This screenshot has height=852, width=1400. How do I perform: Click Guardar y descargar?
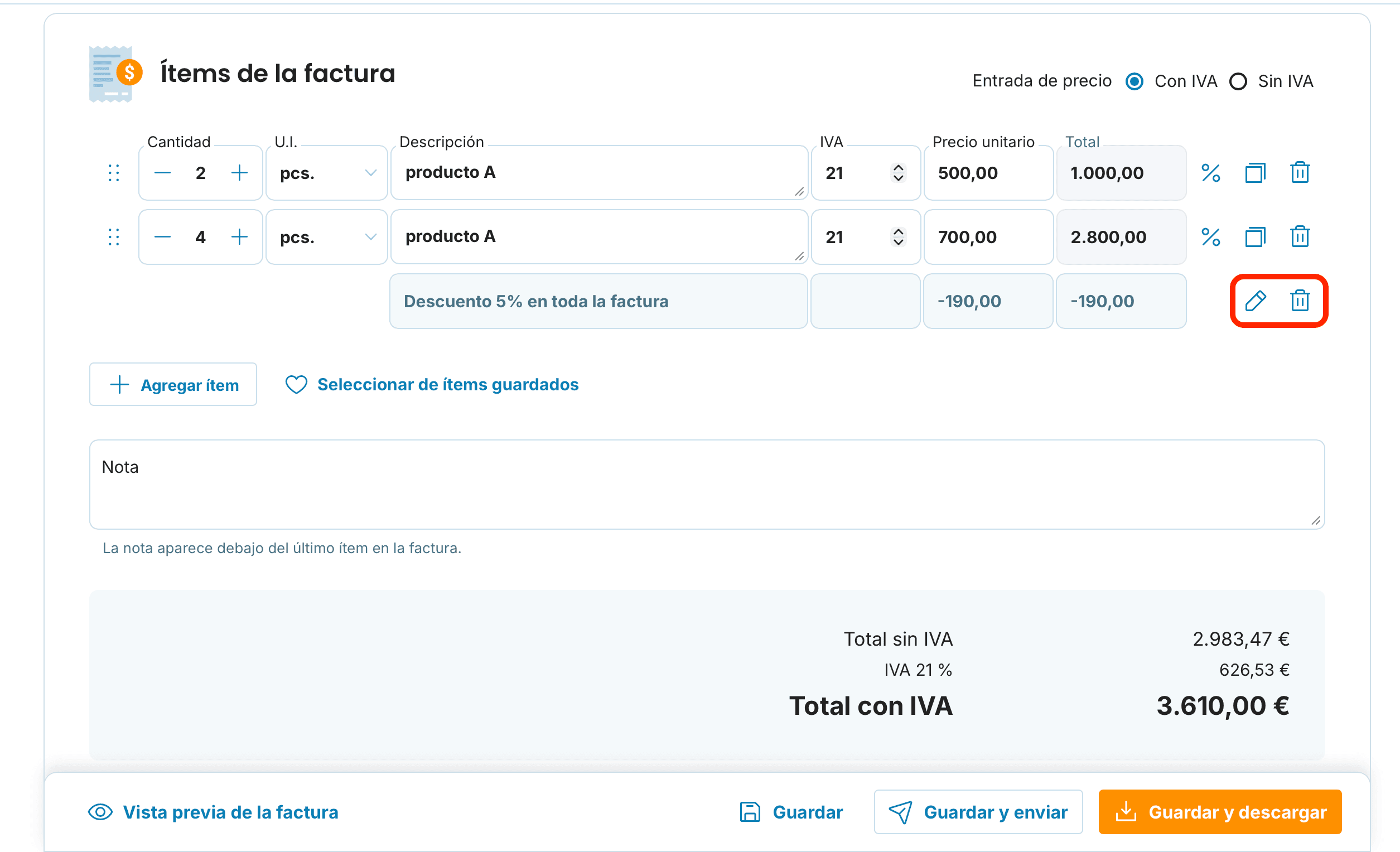click(1220, 812)
